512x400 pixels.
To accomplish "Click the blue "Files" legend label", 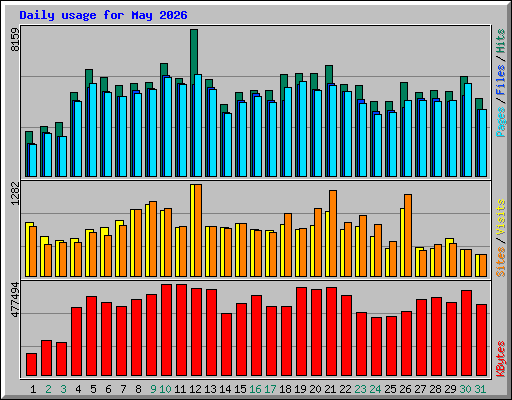I will [x=500, y=80].
